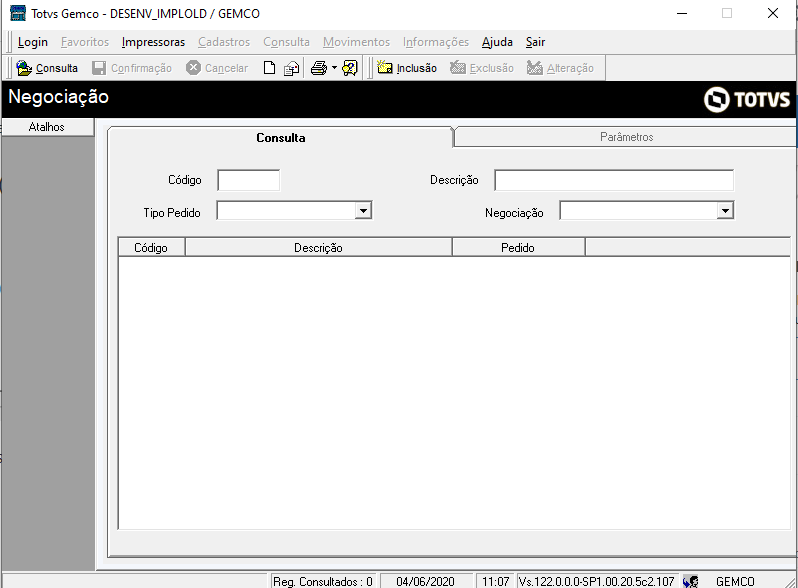This screenshot has height=588, width=798.
Task: Minimize the Totvs Gemco window
Action: [x=682, y=13]
